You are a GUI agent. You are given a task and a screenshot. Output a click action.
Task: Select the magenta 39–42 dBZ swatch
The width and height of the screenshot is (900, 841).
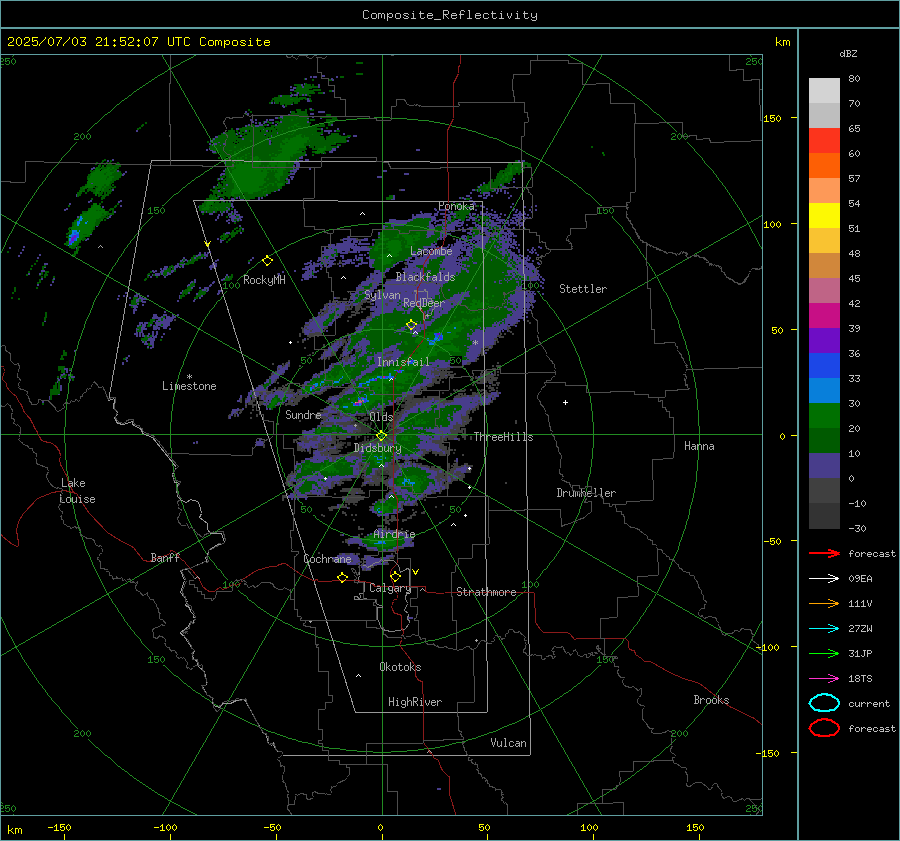[x=824, y=316]
